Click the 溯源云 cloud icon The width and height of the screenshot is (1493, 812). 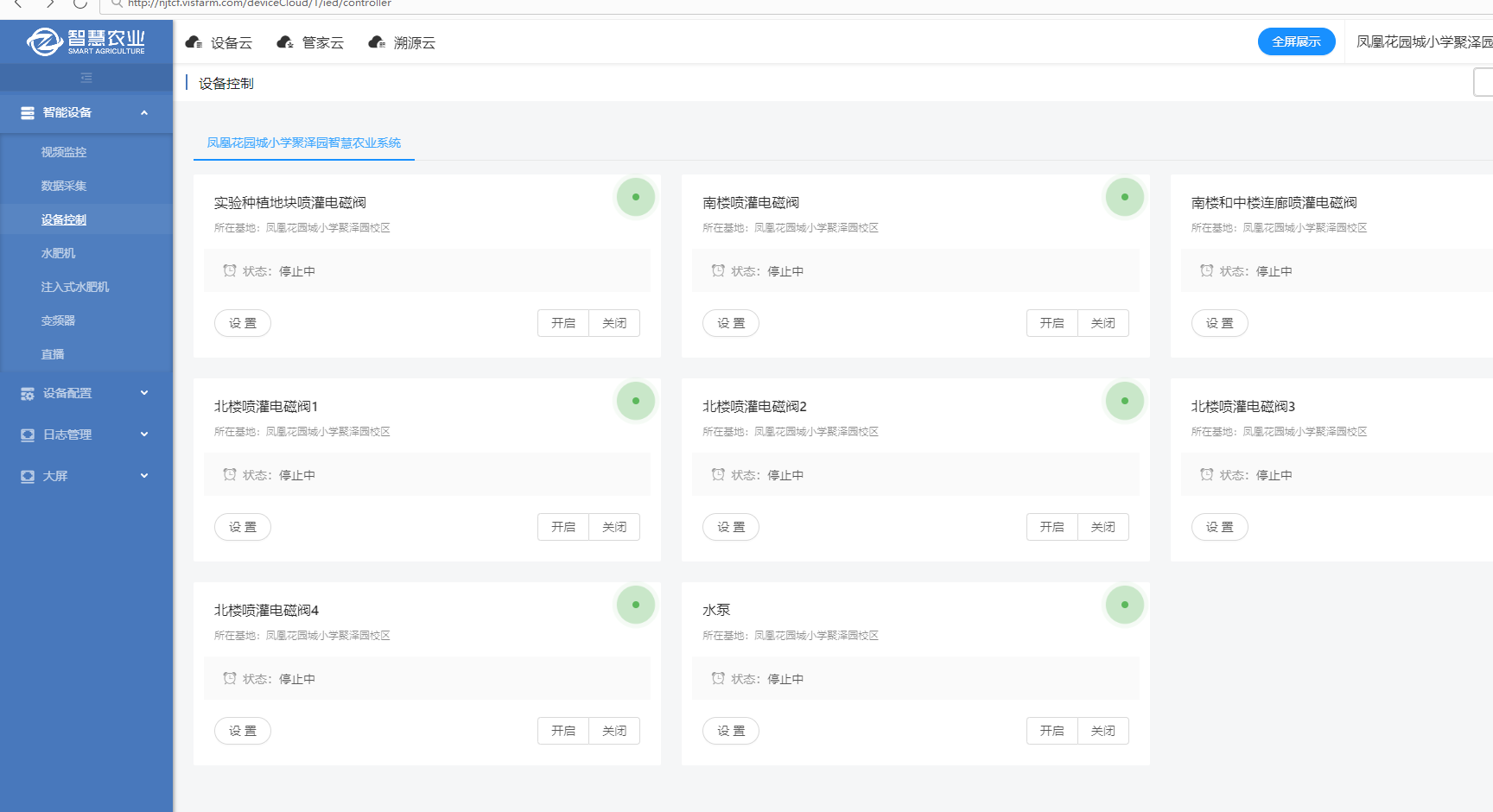tap(377, 42)
